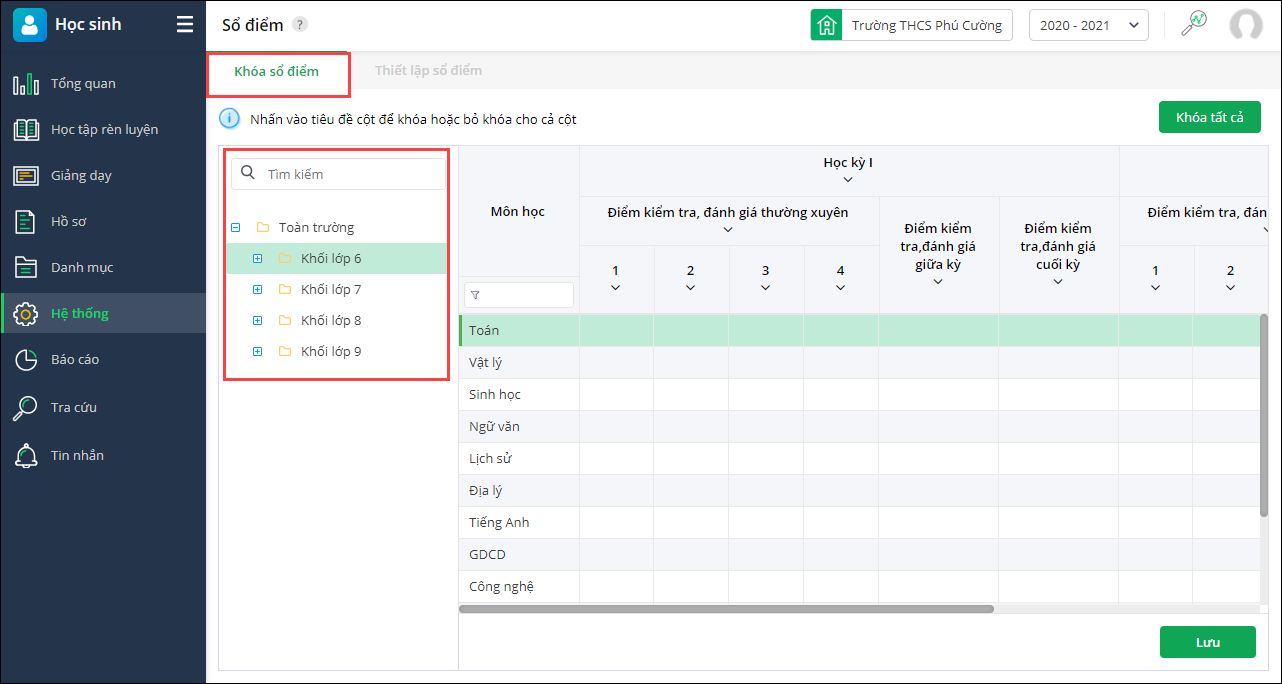Screen dimensions: 1282x684
Task: Click chevron under Học kỳ I column 1
Action: click(616, 288)
